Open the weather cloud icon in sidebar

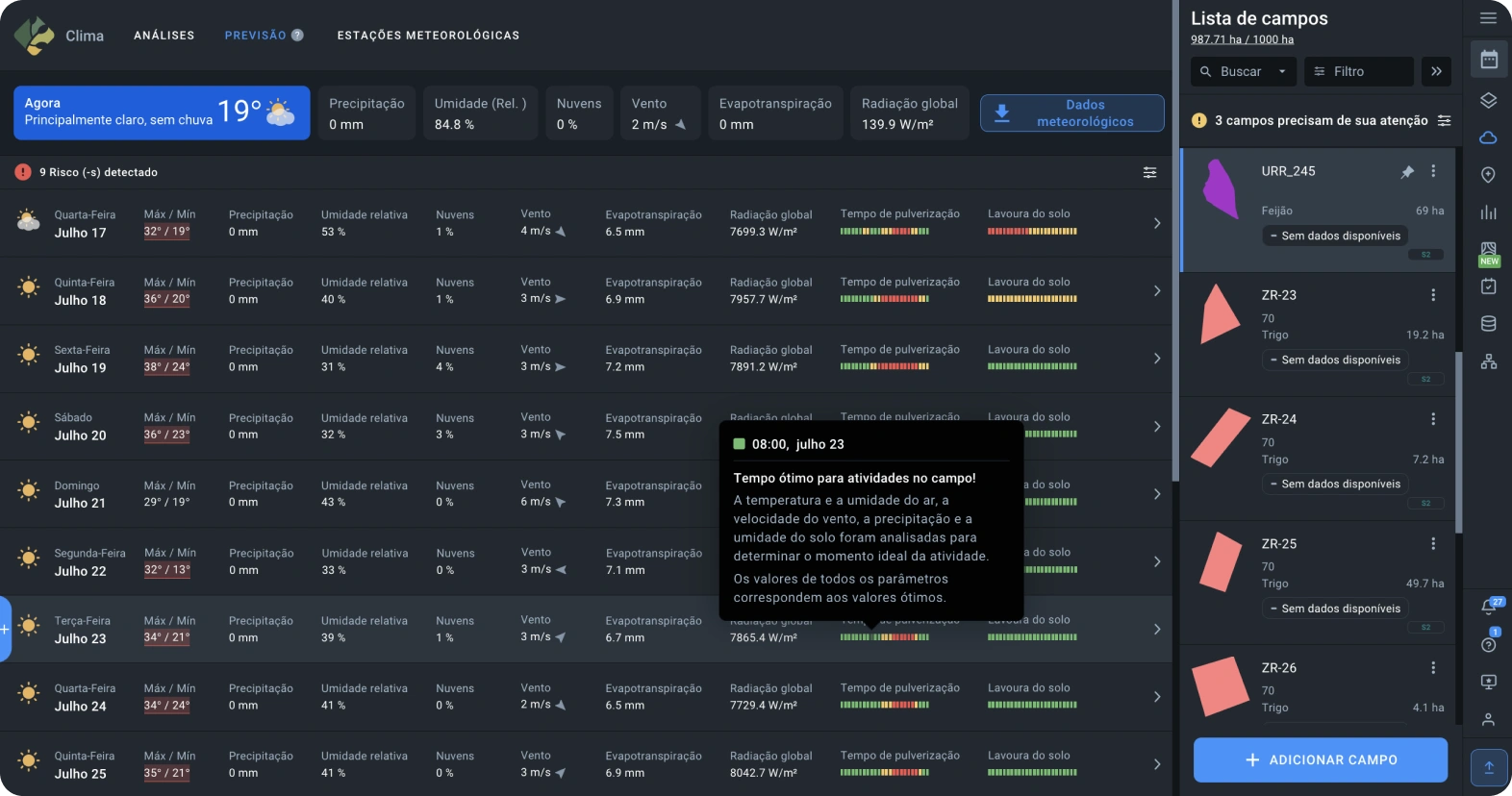click(x=1488, y=137)
